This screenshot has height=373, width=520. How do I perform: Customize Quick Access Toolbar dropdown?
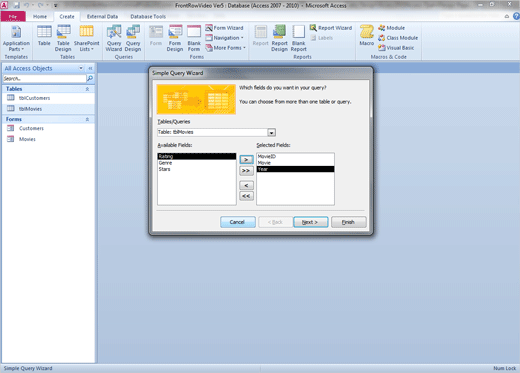56,5
